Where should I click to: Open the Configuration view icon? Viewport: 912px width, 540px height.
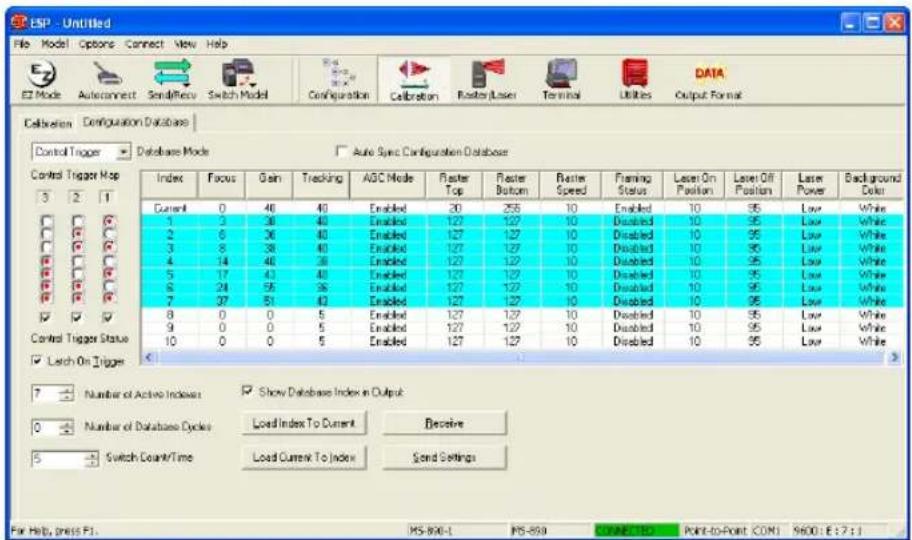339,81
